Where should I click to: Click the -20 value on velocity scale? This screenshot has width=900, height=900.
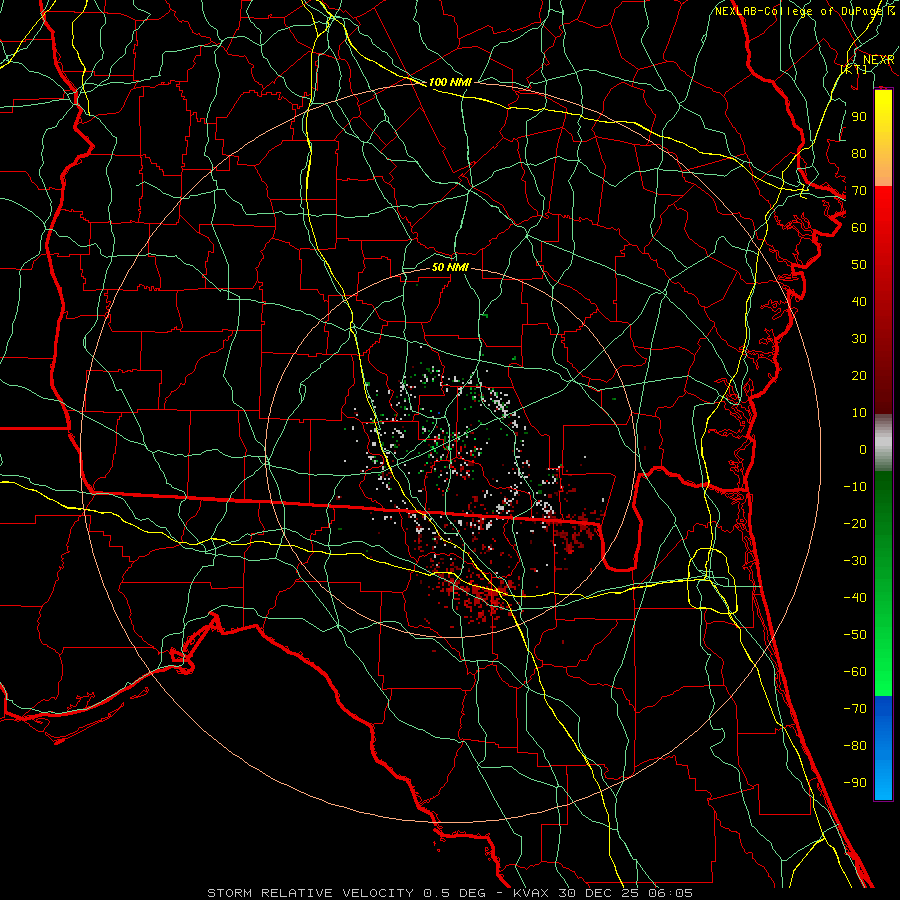(855, 523)
